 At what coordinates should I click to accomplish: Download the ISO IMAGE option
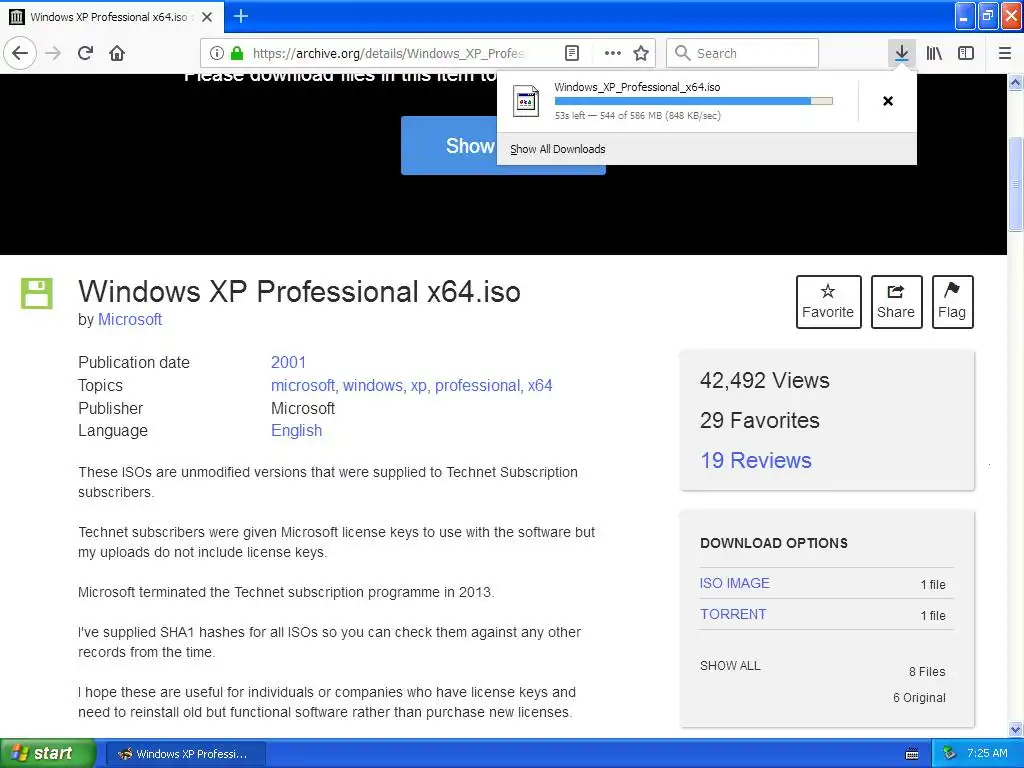point(735,583)
